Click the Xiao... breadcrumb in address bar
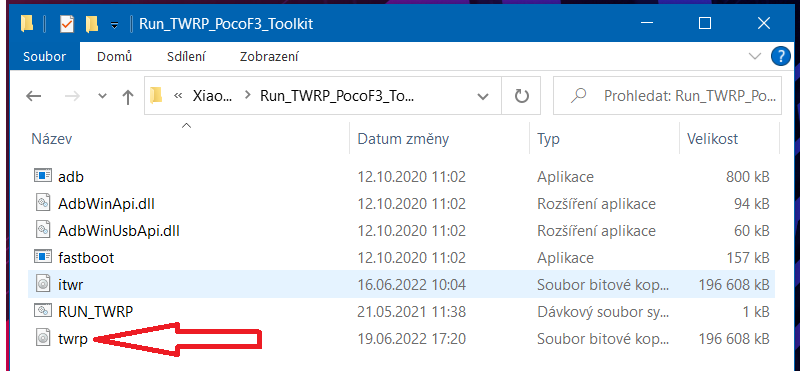 coord(212,96)
